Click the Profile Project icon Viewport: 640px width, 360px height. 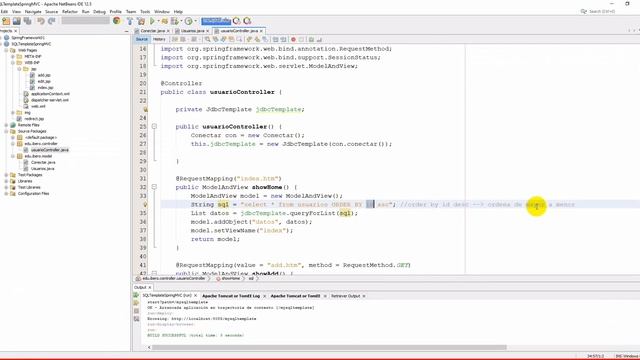(175, 21)
